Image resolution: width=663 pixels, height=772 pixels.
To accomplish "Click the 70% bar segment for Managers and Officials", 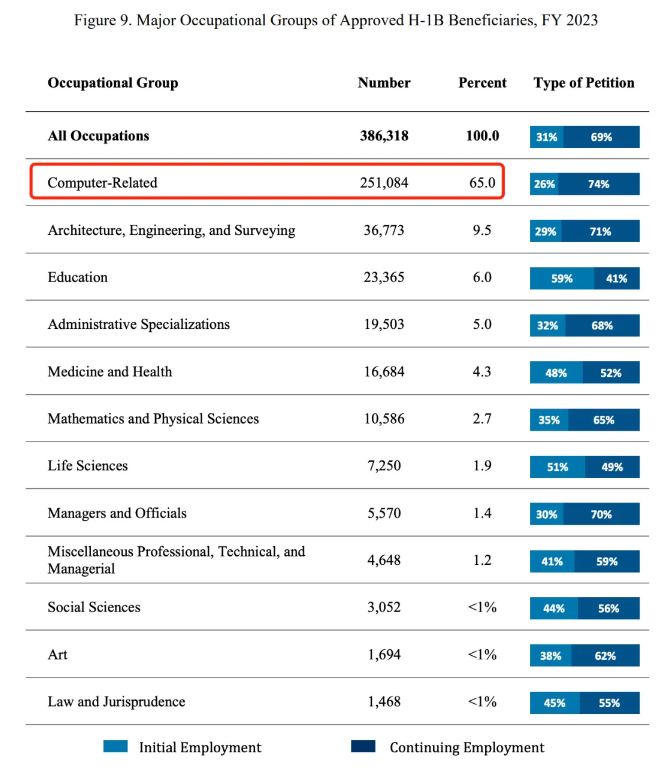I will click(x=600, y=514).
